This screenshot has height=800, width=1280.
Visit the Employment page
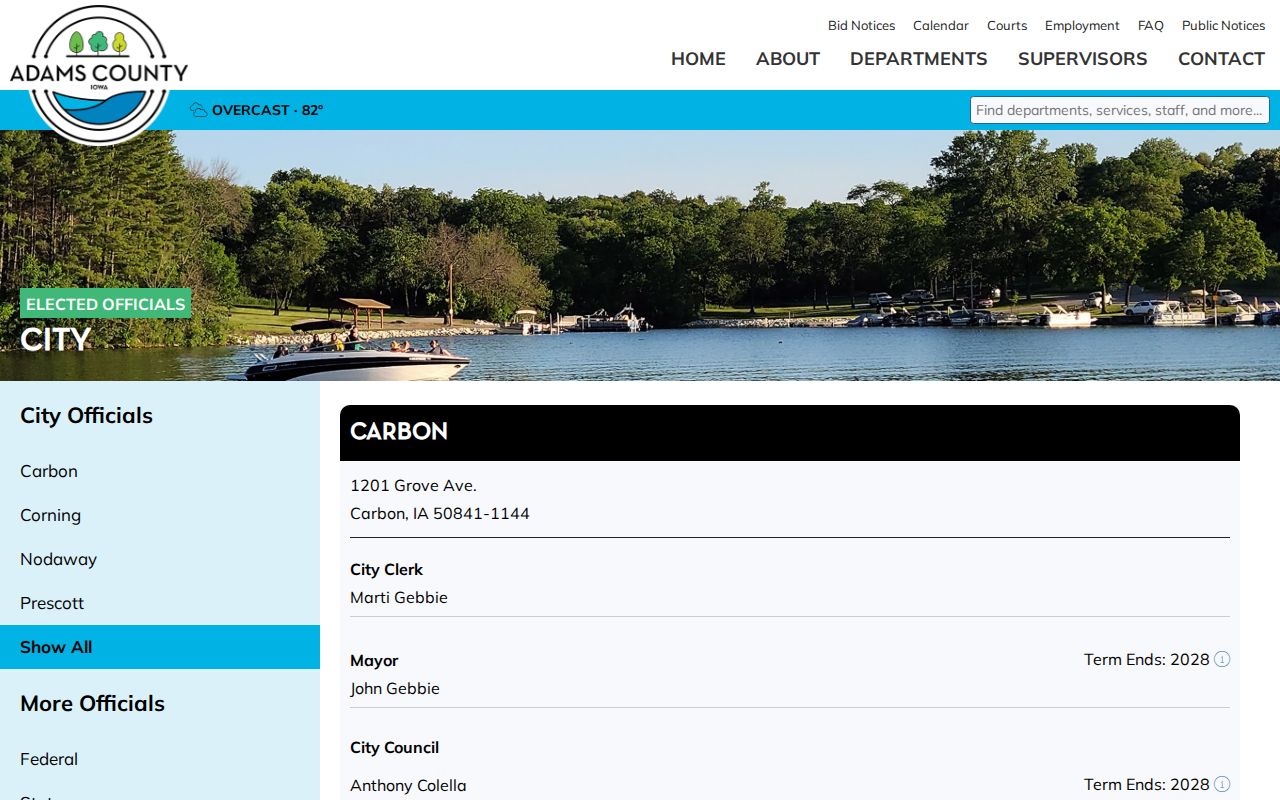(1082, 26)
